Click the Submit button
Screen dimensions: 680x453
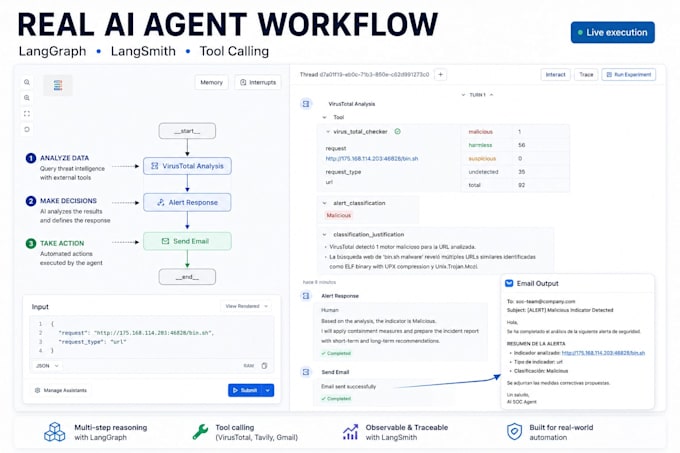click(245, 390)
